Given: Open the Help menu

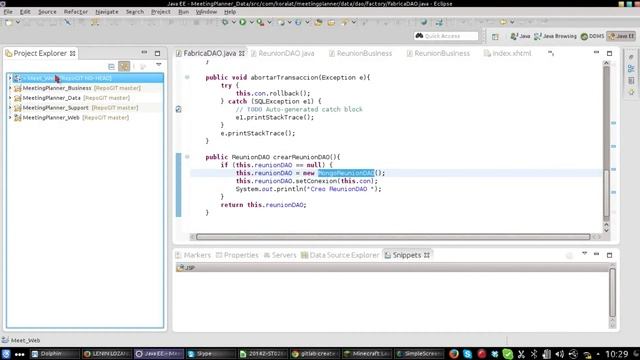Looking at the screenshot, I should click(230, 12).
